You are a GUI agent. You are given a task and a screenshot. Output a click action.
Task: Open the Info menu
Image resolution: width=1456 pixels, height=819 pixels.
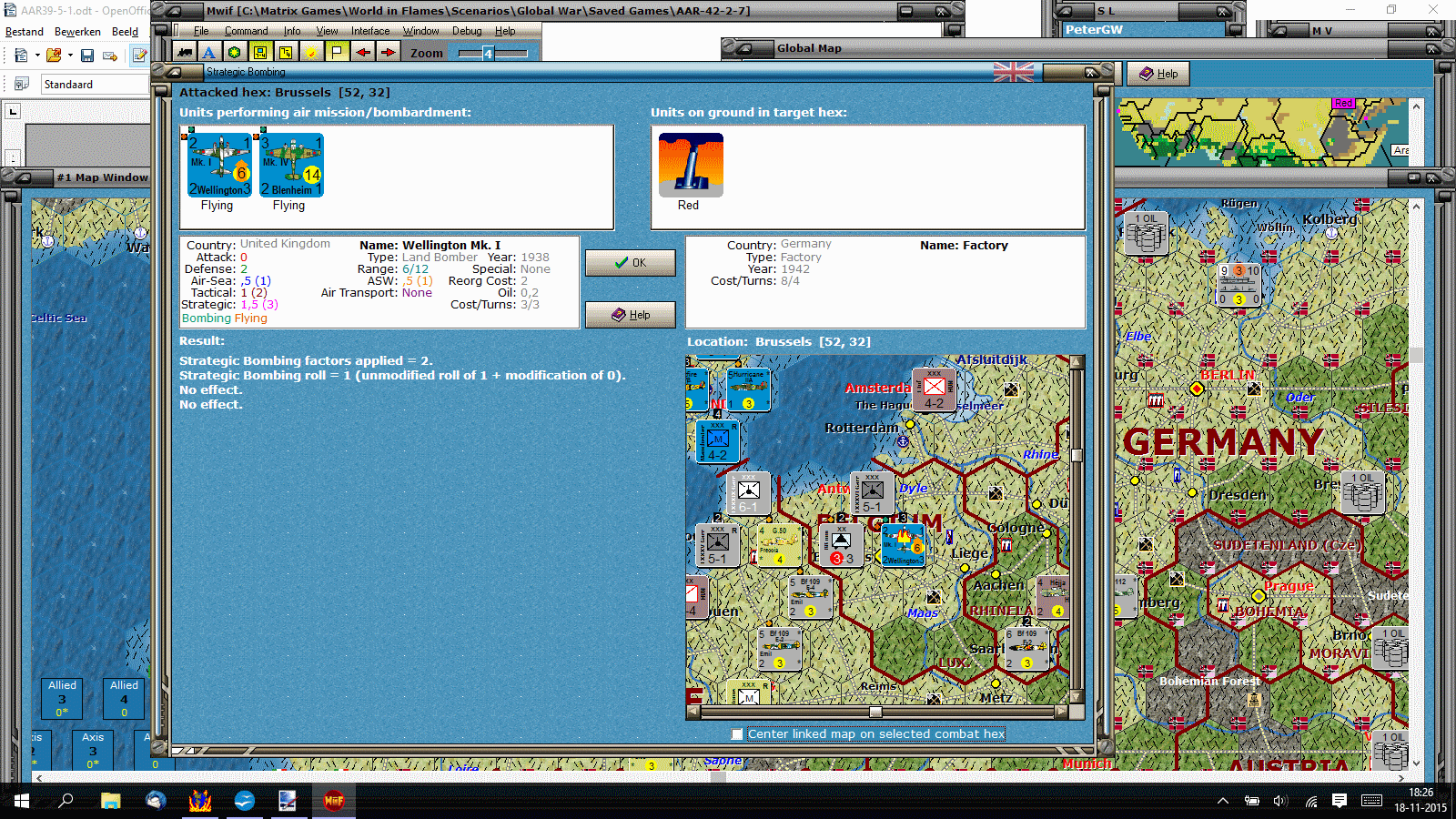pyautogui.click(x=291, y=31)
